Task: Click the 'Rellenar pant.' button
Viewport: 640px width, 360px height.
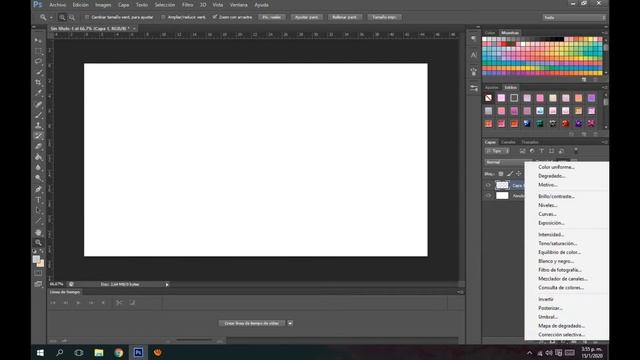Action: 345,17
